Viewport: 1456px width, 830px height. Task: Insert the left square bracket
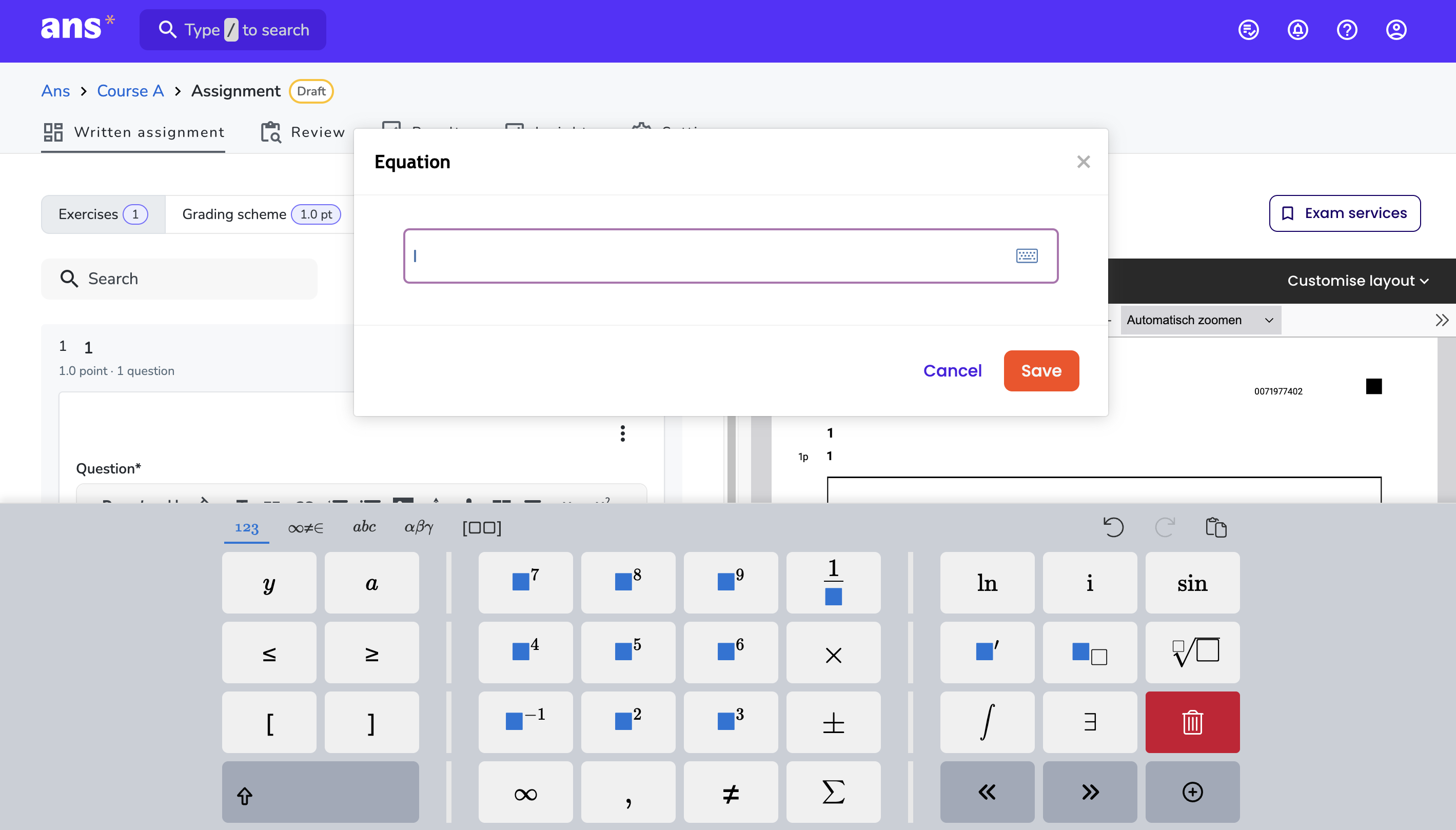(269, 722)
